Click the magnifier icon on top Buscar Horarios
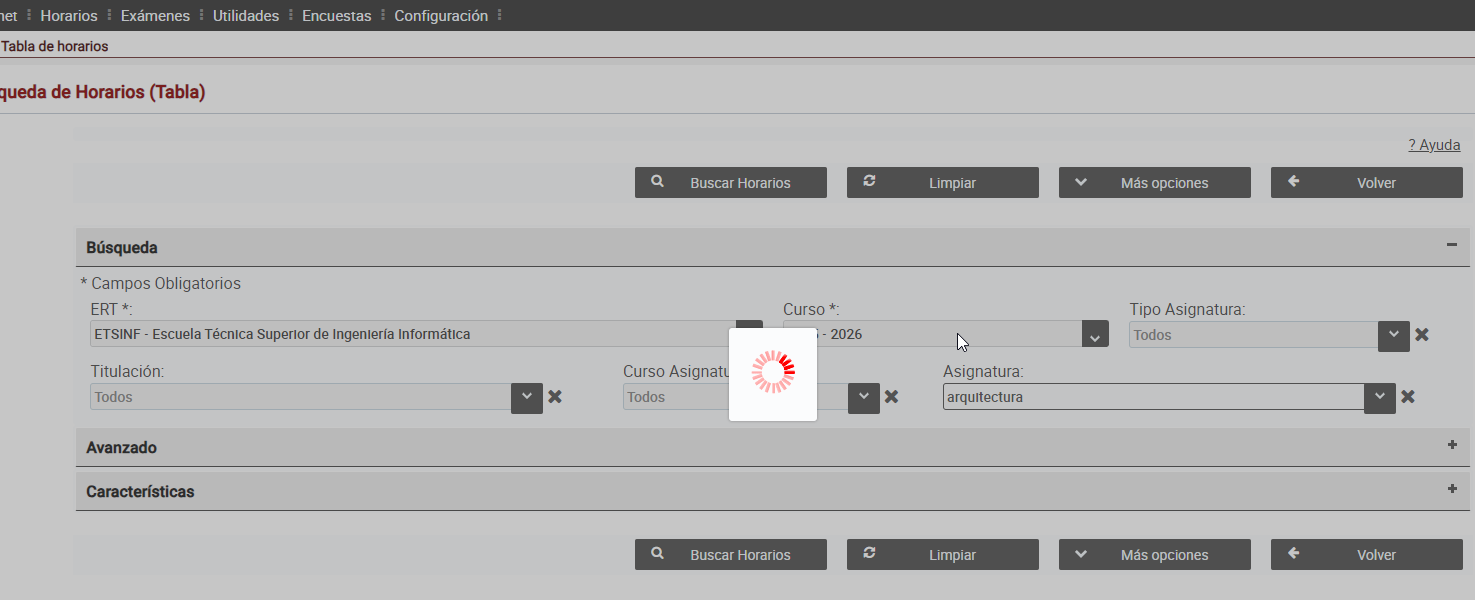The height and width of the screenshot is (600, 1475). 657,182
